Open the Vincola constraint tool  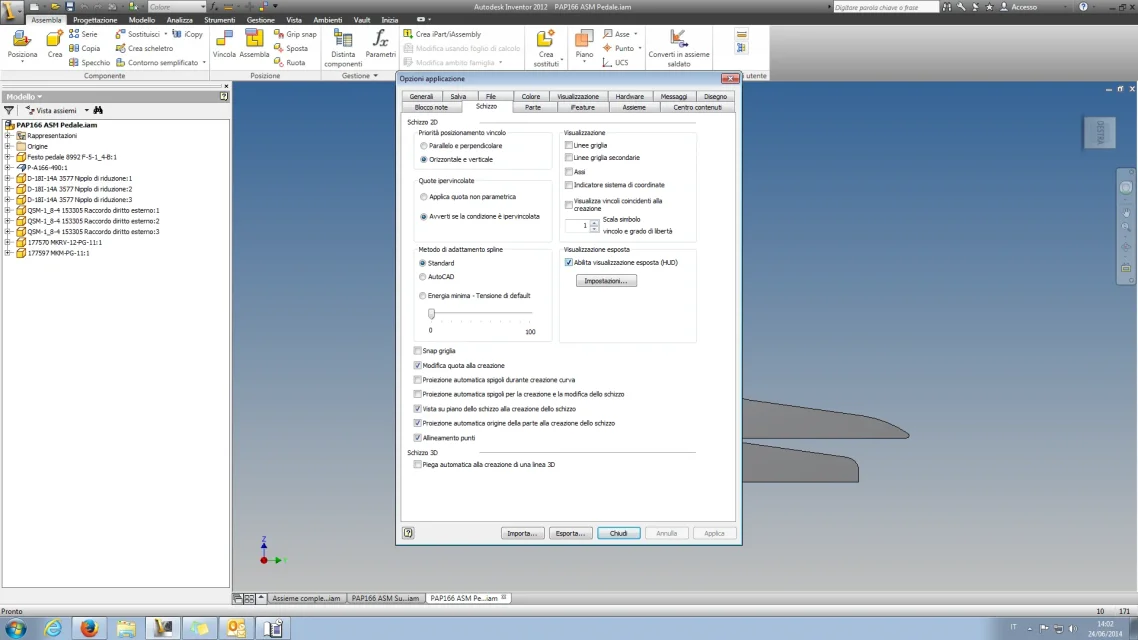[x=224, y=44]
